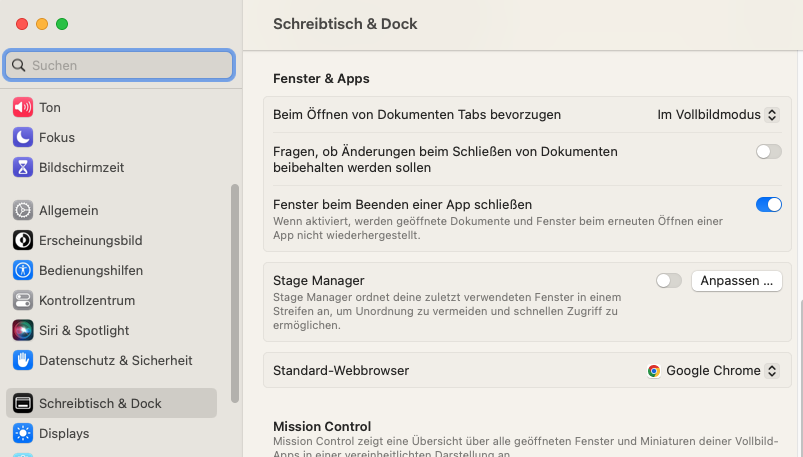The image size is (803, 457).
Task: Click the green zoom window button
Action: pos(62,23)
